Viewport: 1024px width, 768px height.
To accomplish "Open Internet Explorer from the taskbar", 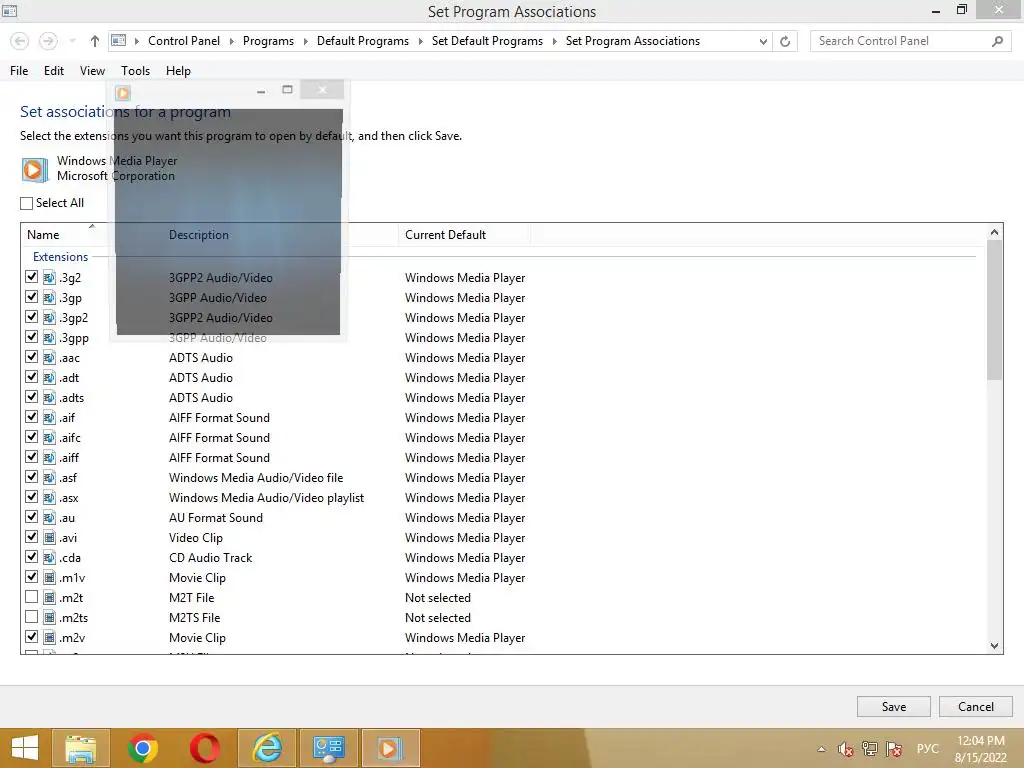I will click(266, 748).
